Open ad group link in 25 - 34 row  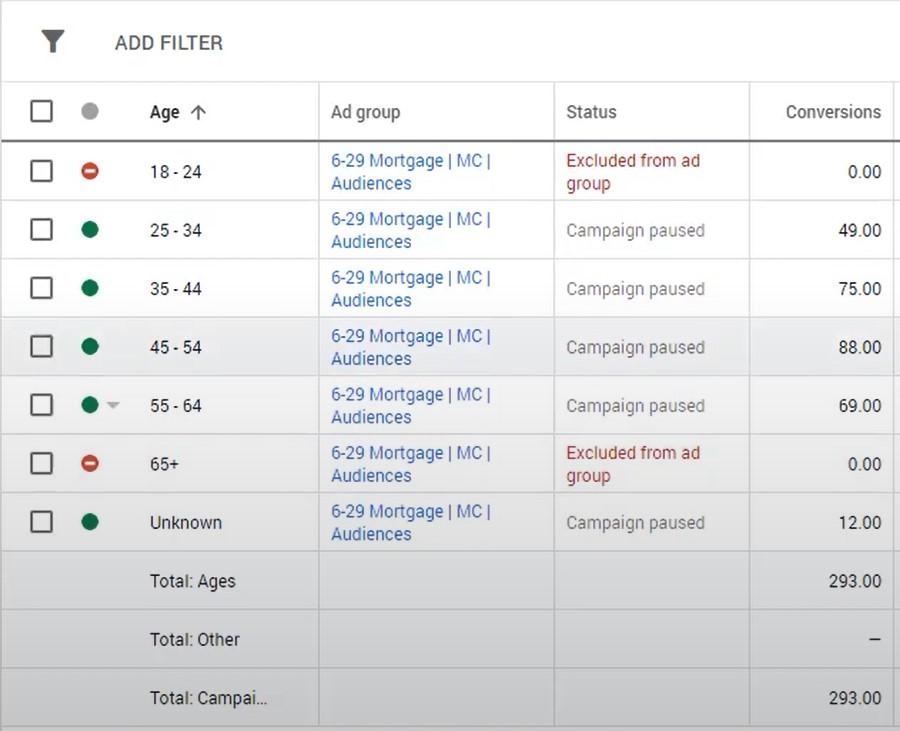(410, 230)
